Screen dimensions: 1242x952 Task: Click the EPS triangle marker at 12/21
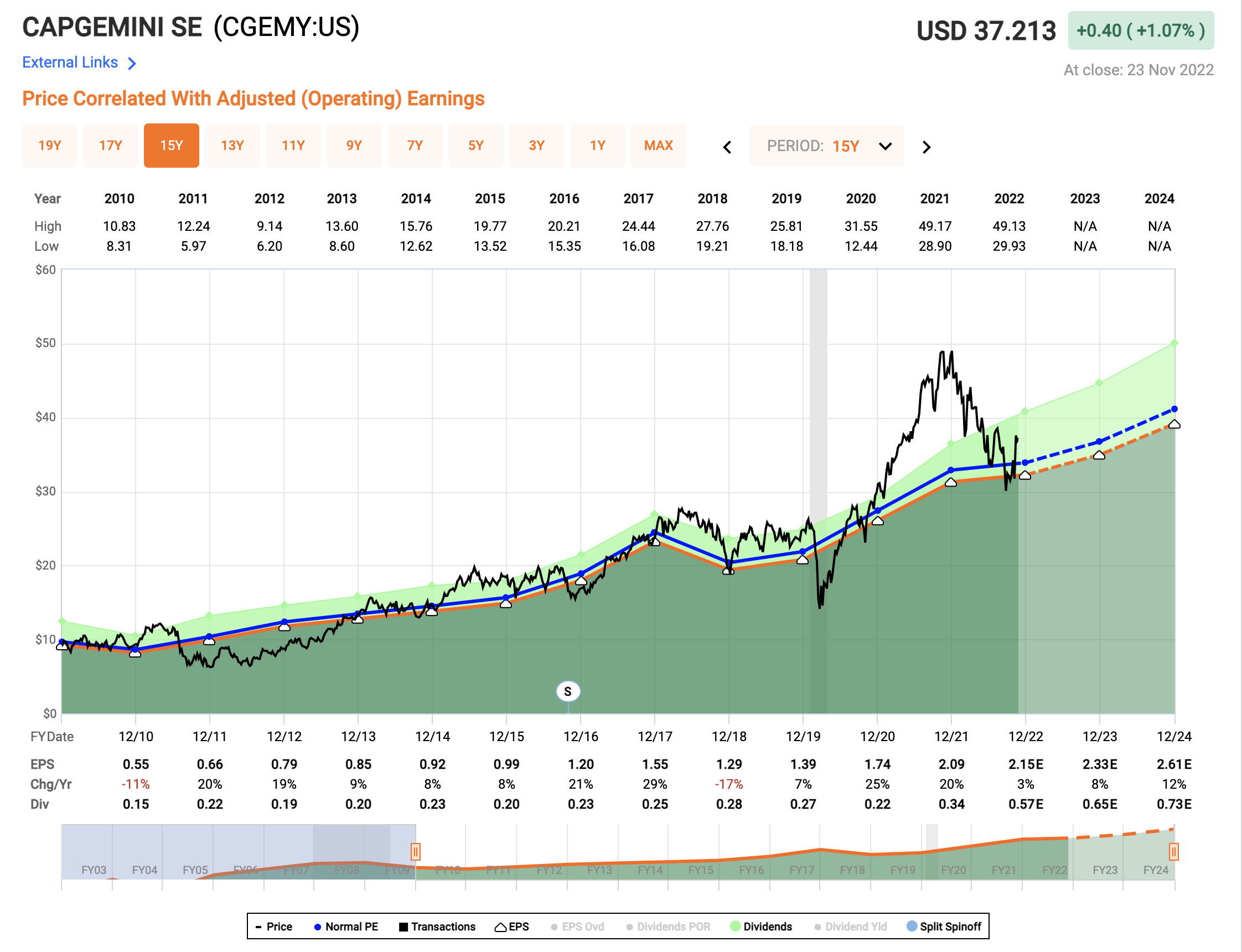951,482
